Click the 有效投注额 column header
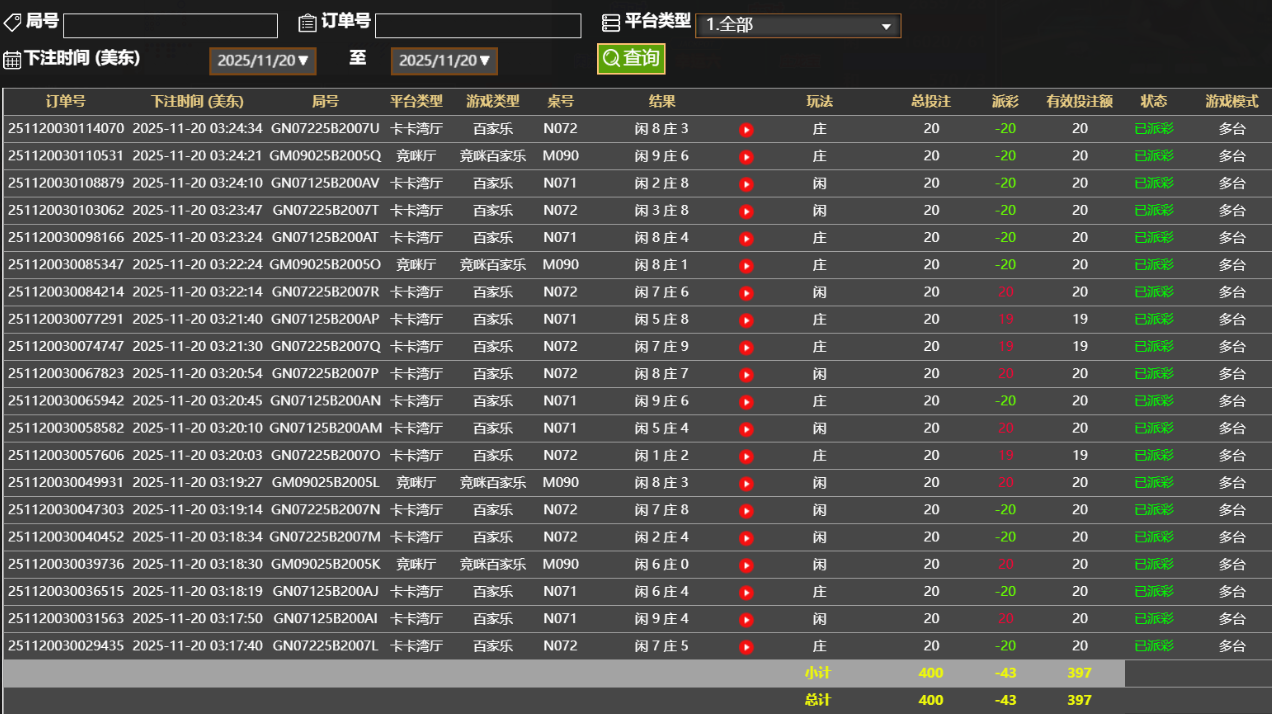1272x714 pixels. (x=1079, y=102)
